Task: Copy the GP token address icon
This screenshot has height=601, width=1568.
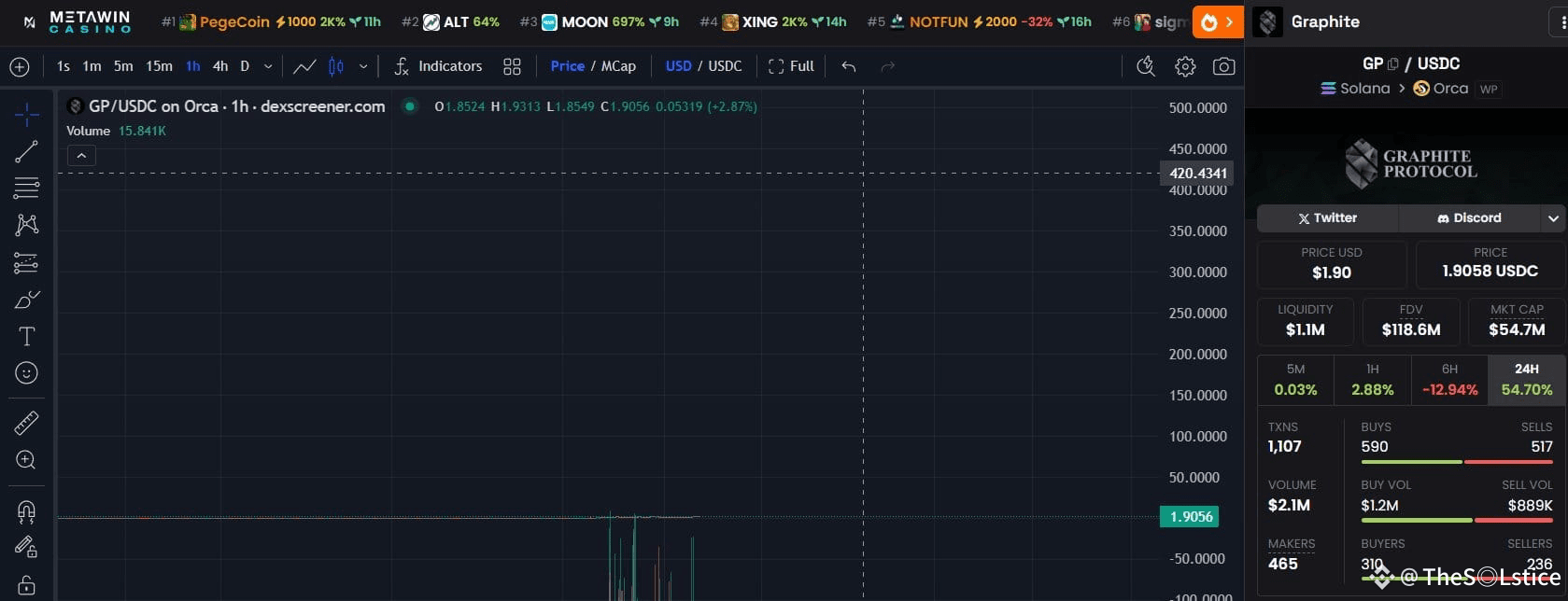Action: pos(1393,64)
